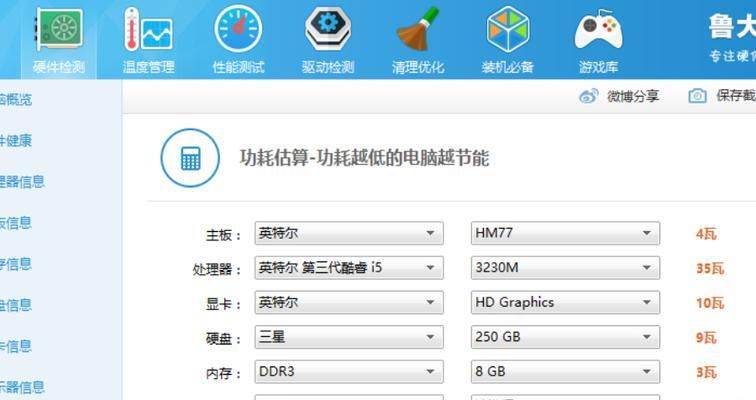Image resolution: width=756 pixels, height=400 pixels.
Task: Click the 35瓦 processor wattage value
Action: tap(710, 268)
